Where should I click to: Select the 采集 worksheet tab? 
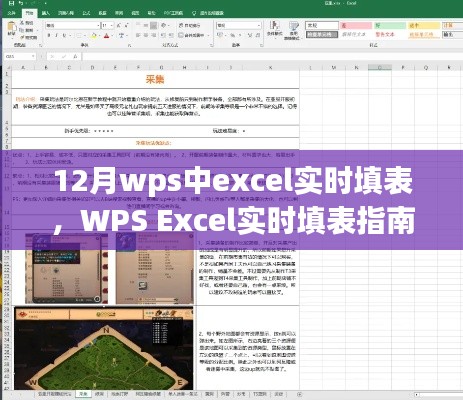click(x=83, y=394)
